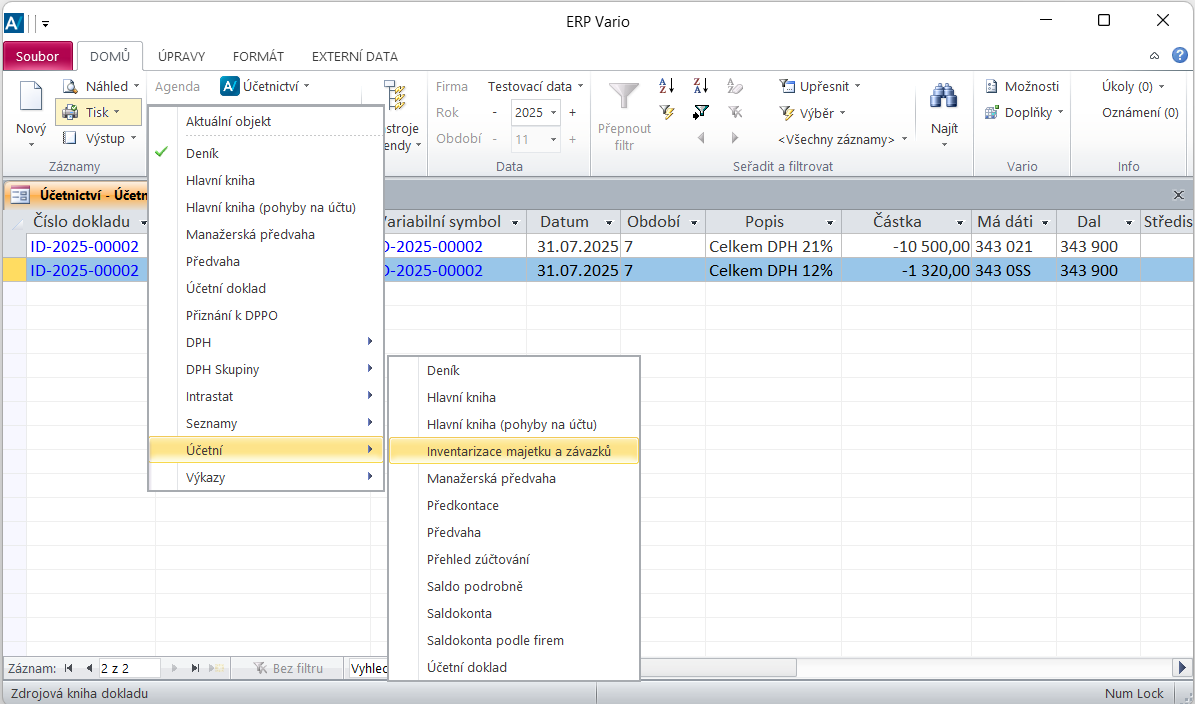Select checked Deník item in Tisk menu
Viewport: 1195px width, 704px height.
[202, 153]
